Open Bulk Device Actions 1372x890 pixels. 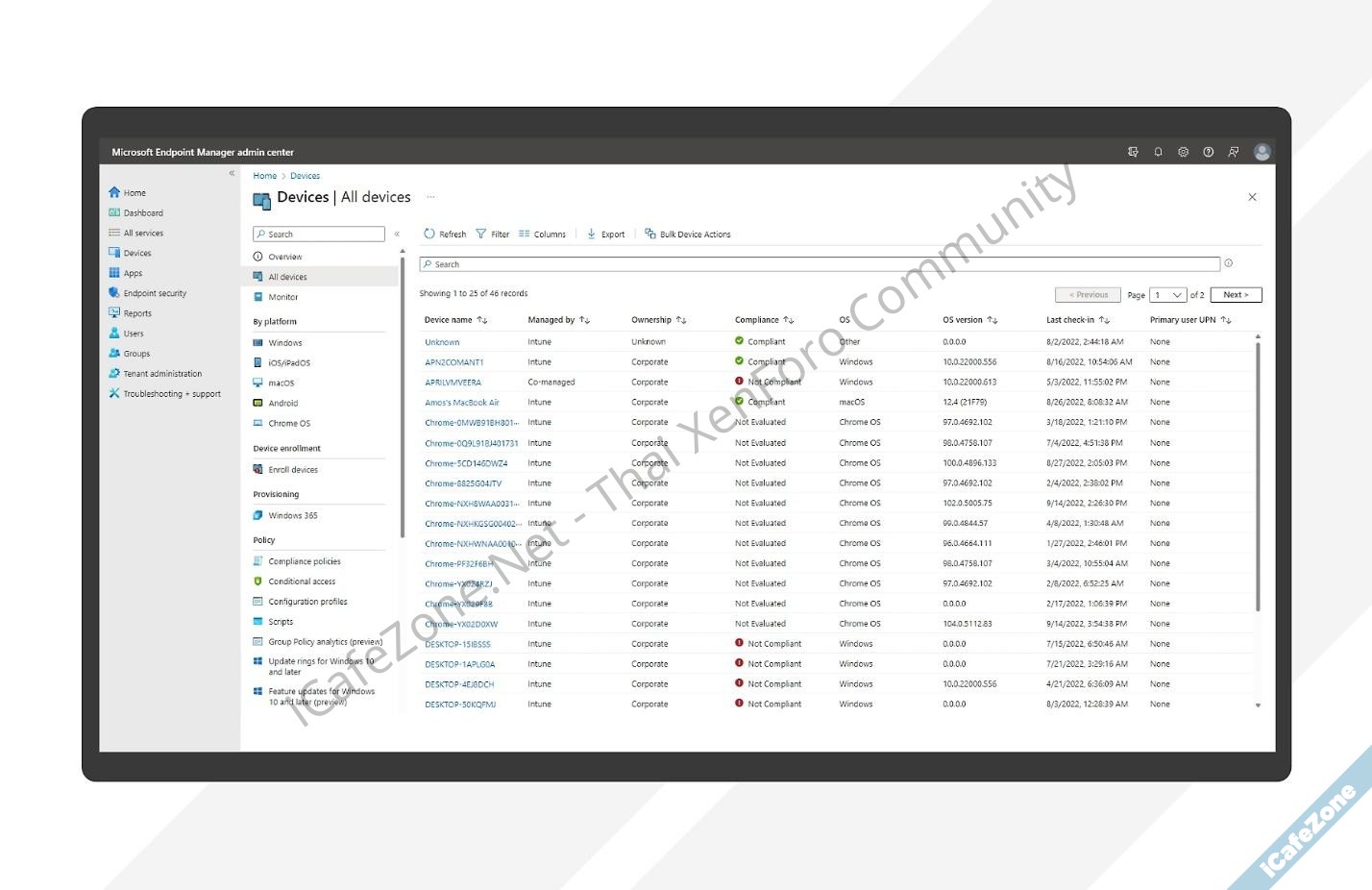pyautogui.click(x=688, y=234)
